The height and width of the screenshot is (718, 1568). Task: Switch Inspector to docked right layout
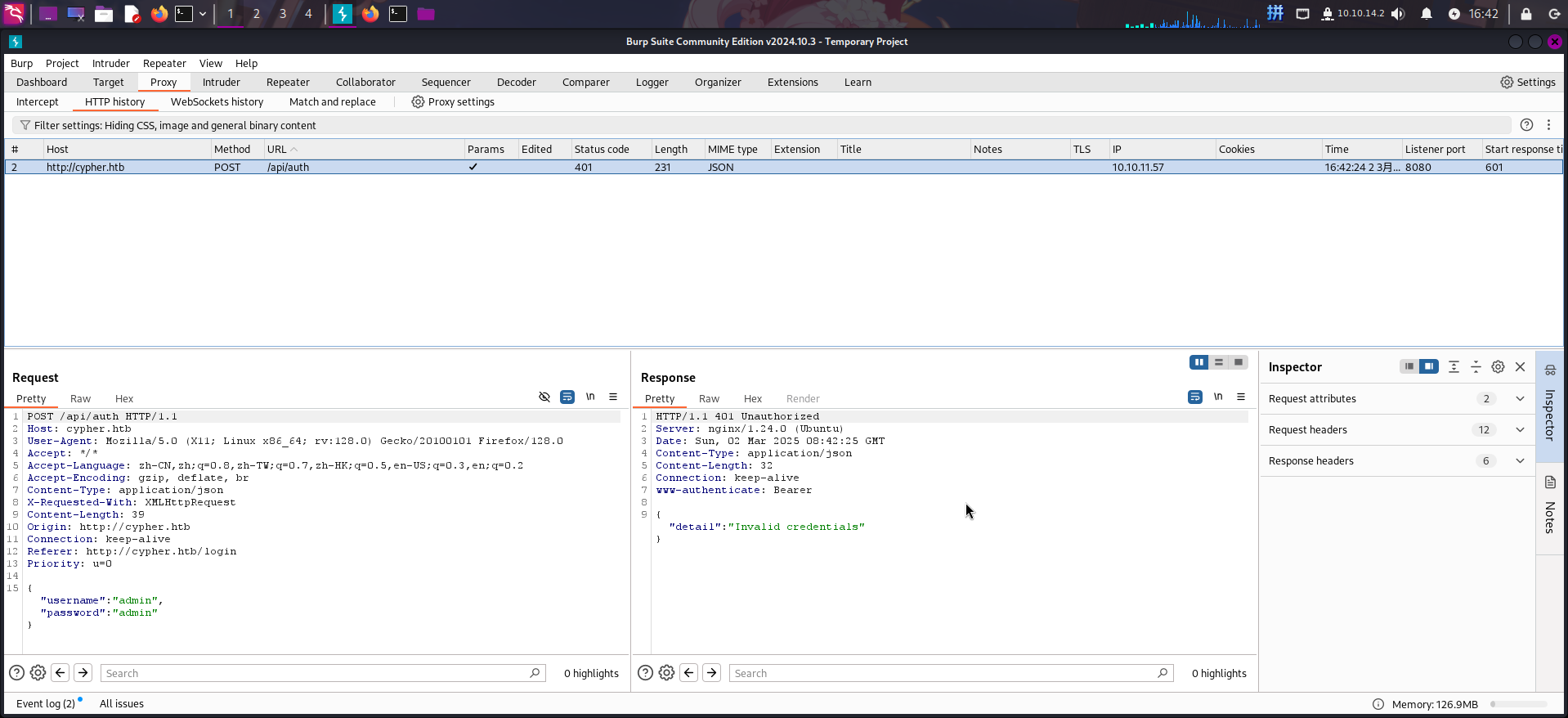click(1428, 366)
